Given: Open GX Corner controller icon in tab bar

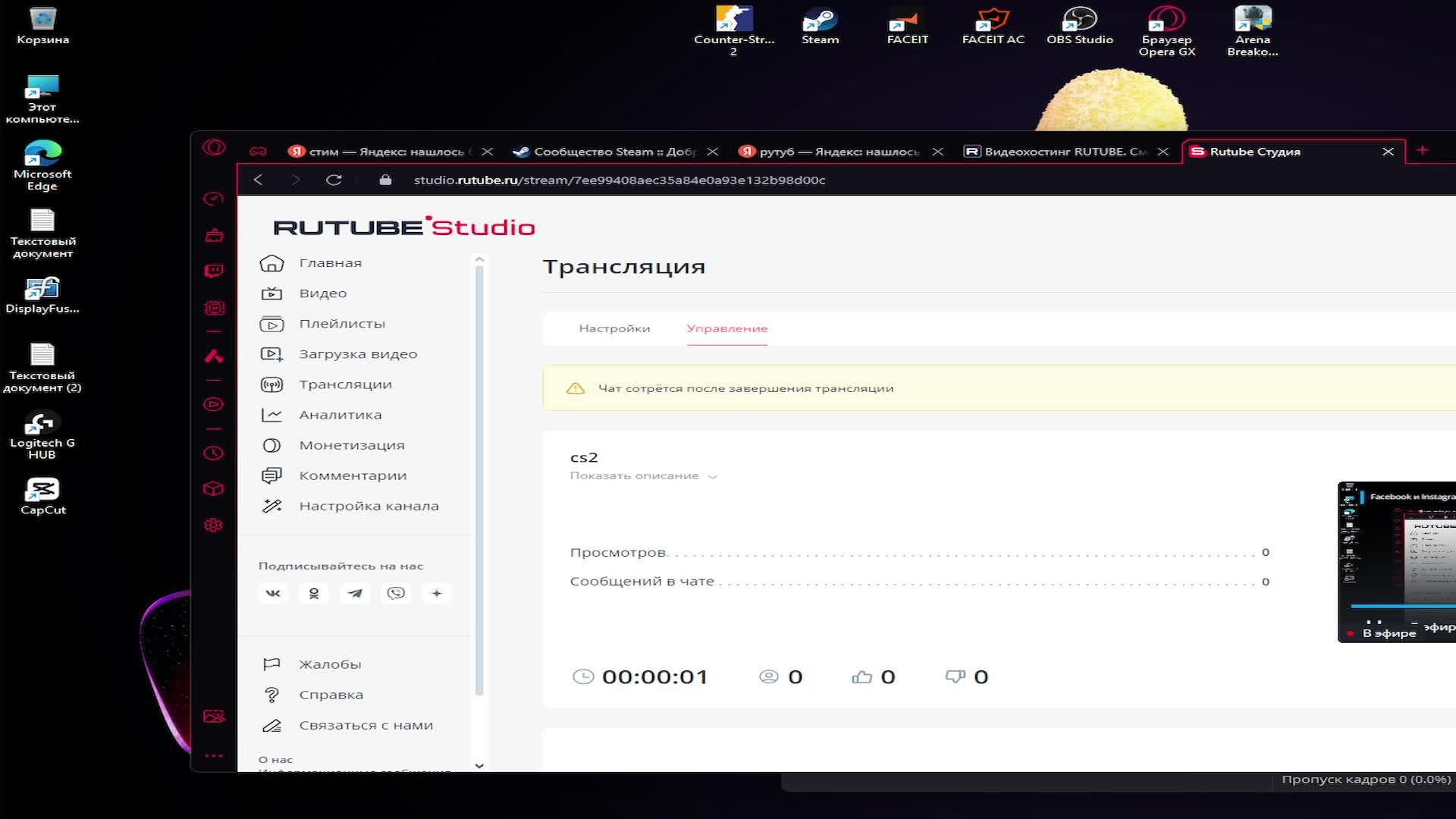Looking at the screenshot, I should tap(259, 152).
